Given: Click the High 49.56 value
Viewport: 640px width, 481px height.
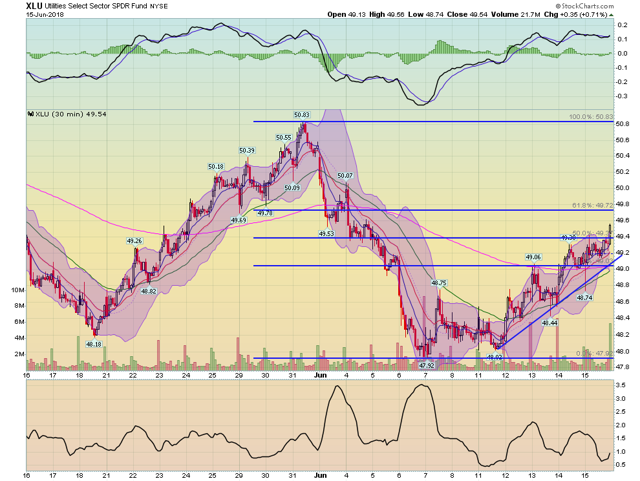Looking at the screenshot, I should click(387, 14).
